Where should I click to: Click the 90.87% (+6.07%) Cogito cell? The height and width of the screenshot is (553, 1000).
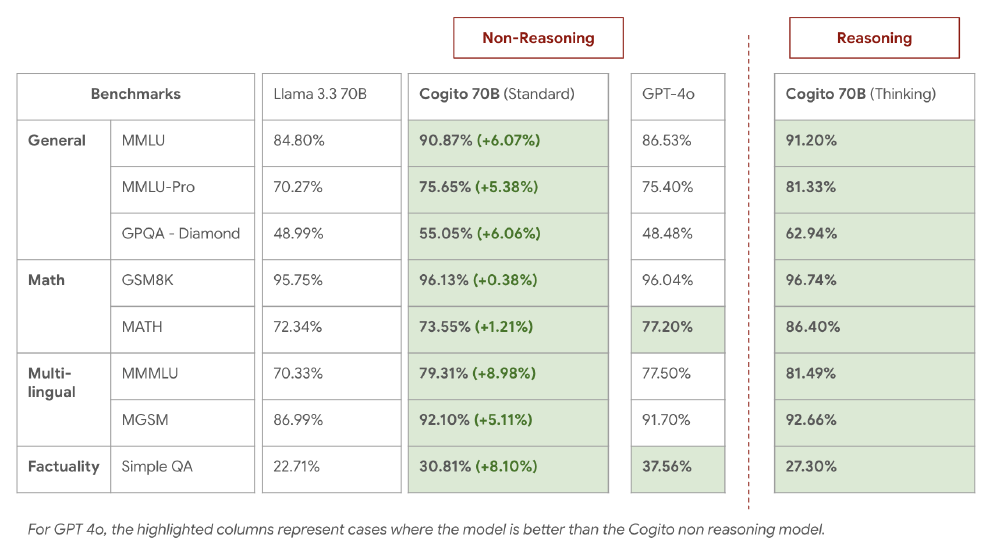click(x=507, y=141)
